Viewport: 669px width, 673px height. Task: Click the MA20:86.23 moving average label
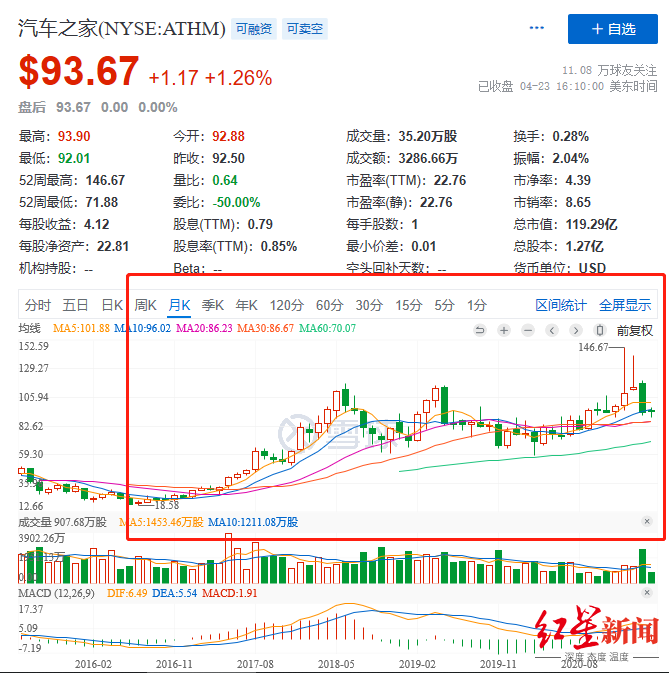pos(204,328)
